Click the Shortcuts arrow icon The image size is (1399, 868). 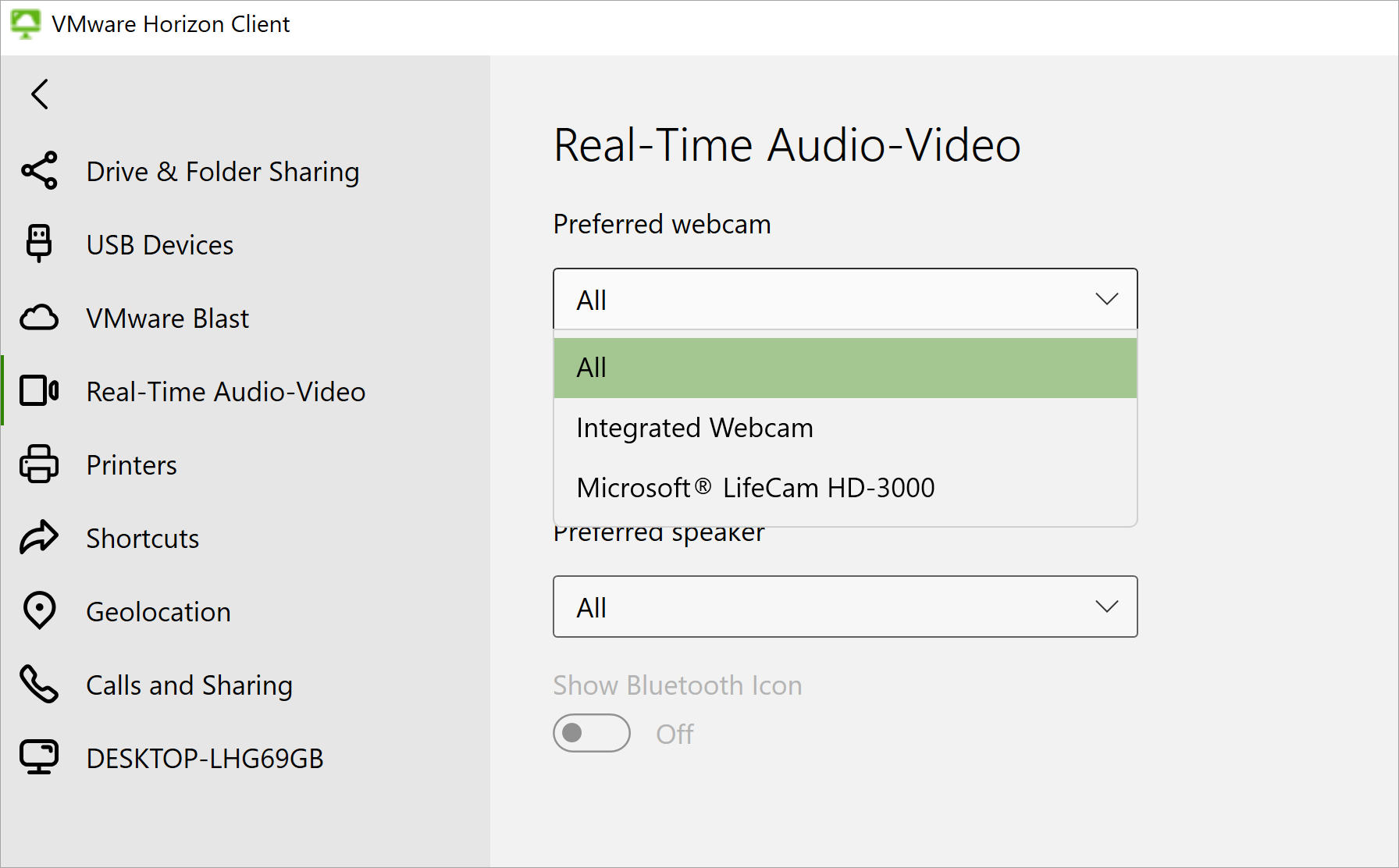click(39, 537)
